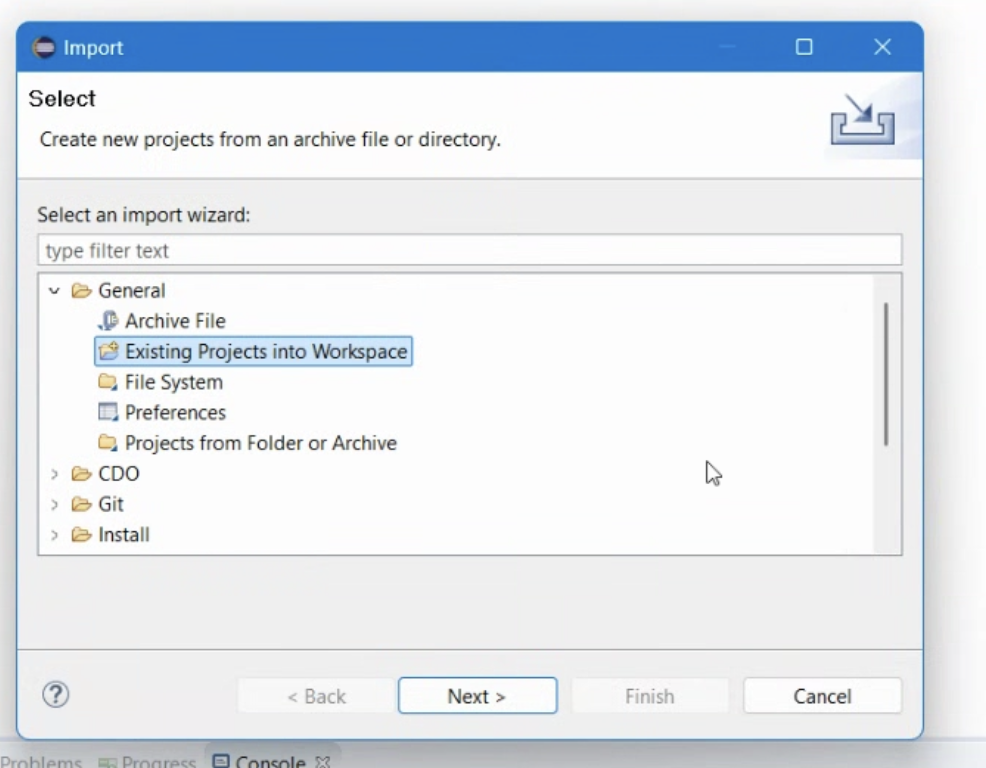Screen dimensions: 986x768
Task: Open the Progress tab
Action: [x=148, y=762]
